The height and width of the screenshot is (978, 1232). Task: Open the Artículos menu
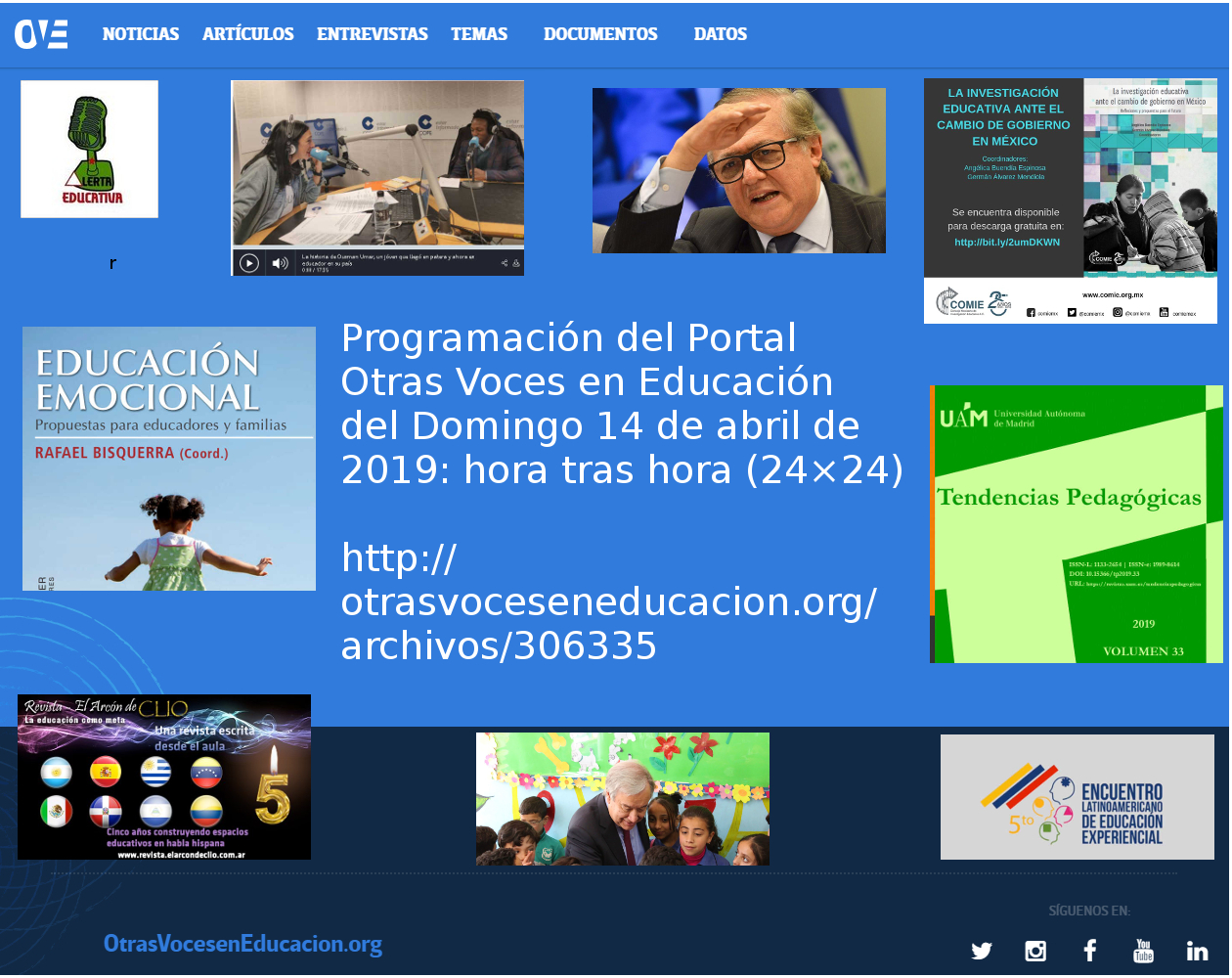point(247,34)
